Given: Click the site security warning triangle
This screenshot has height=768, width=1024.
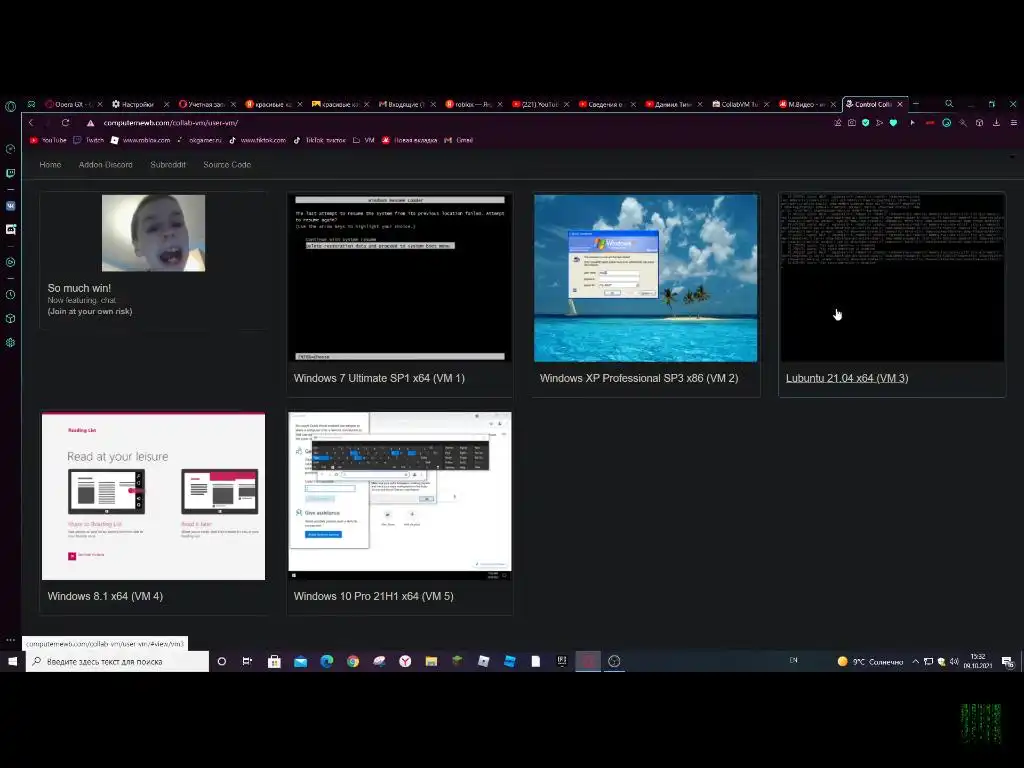Looking at the screenshot, I should click(91, 123).
